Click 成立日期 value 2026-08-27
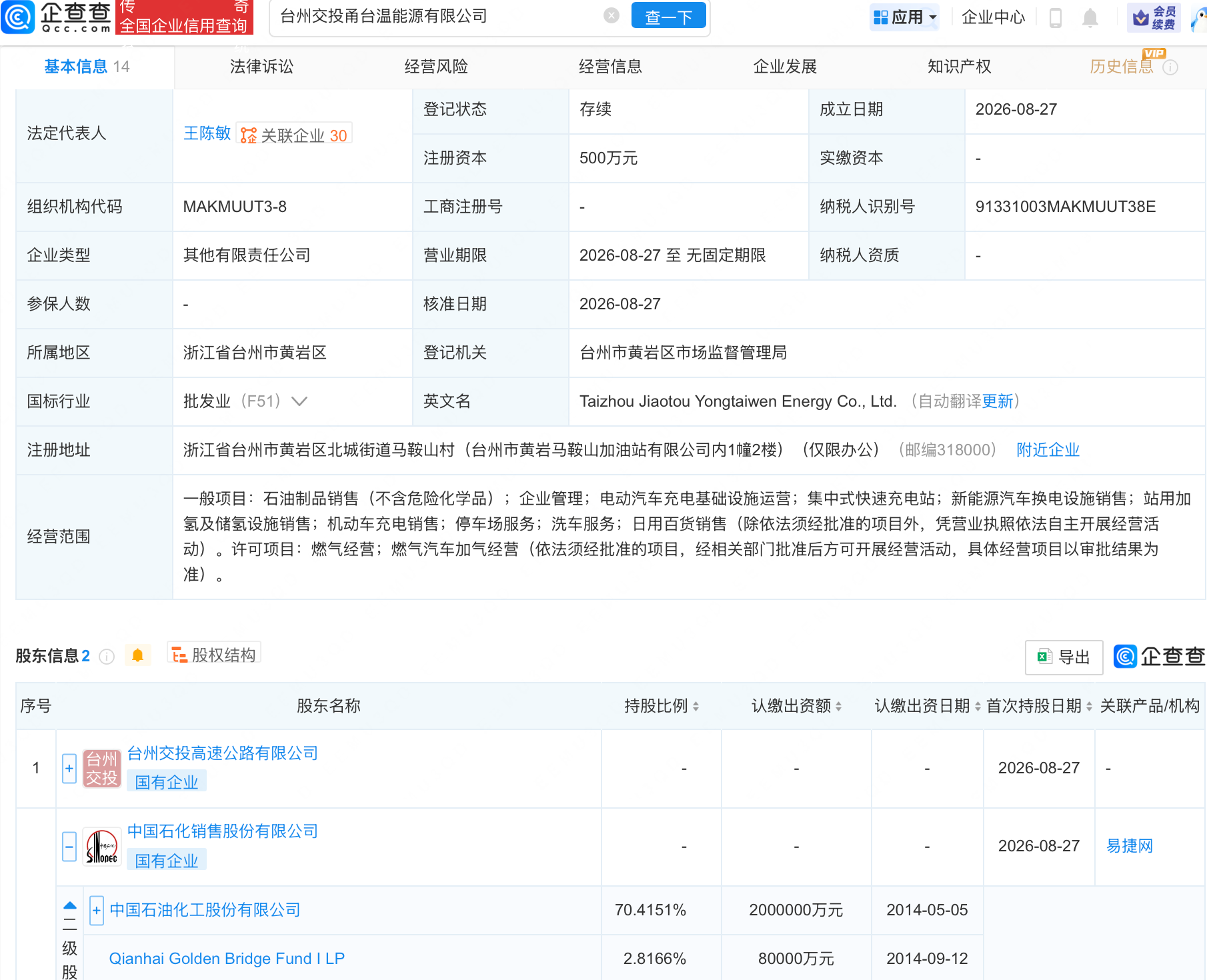1207x980 pixels. [1016, 109]
